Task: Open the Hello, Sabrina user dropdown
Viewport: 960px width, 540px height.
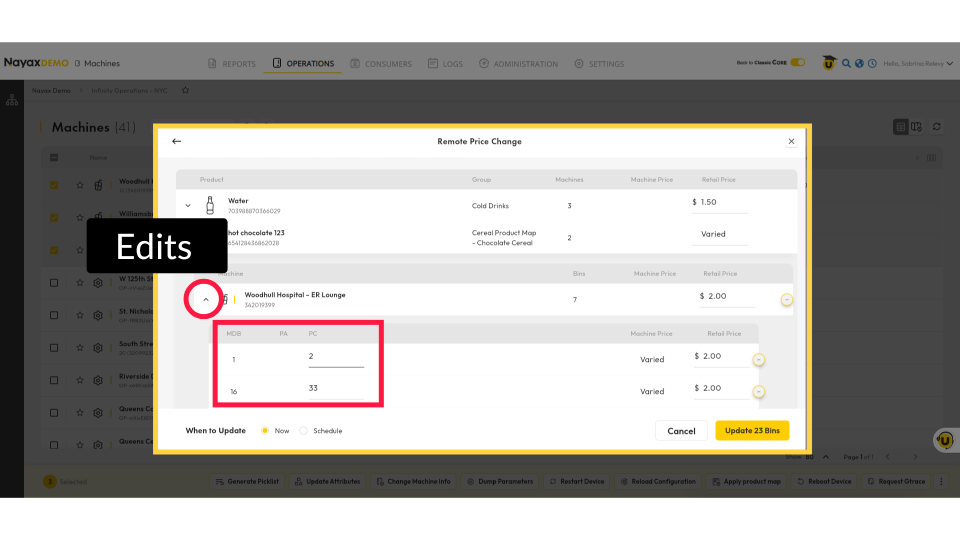Action: [x=916, y=63]
